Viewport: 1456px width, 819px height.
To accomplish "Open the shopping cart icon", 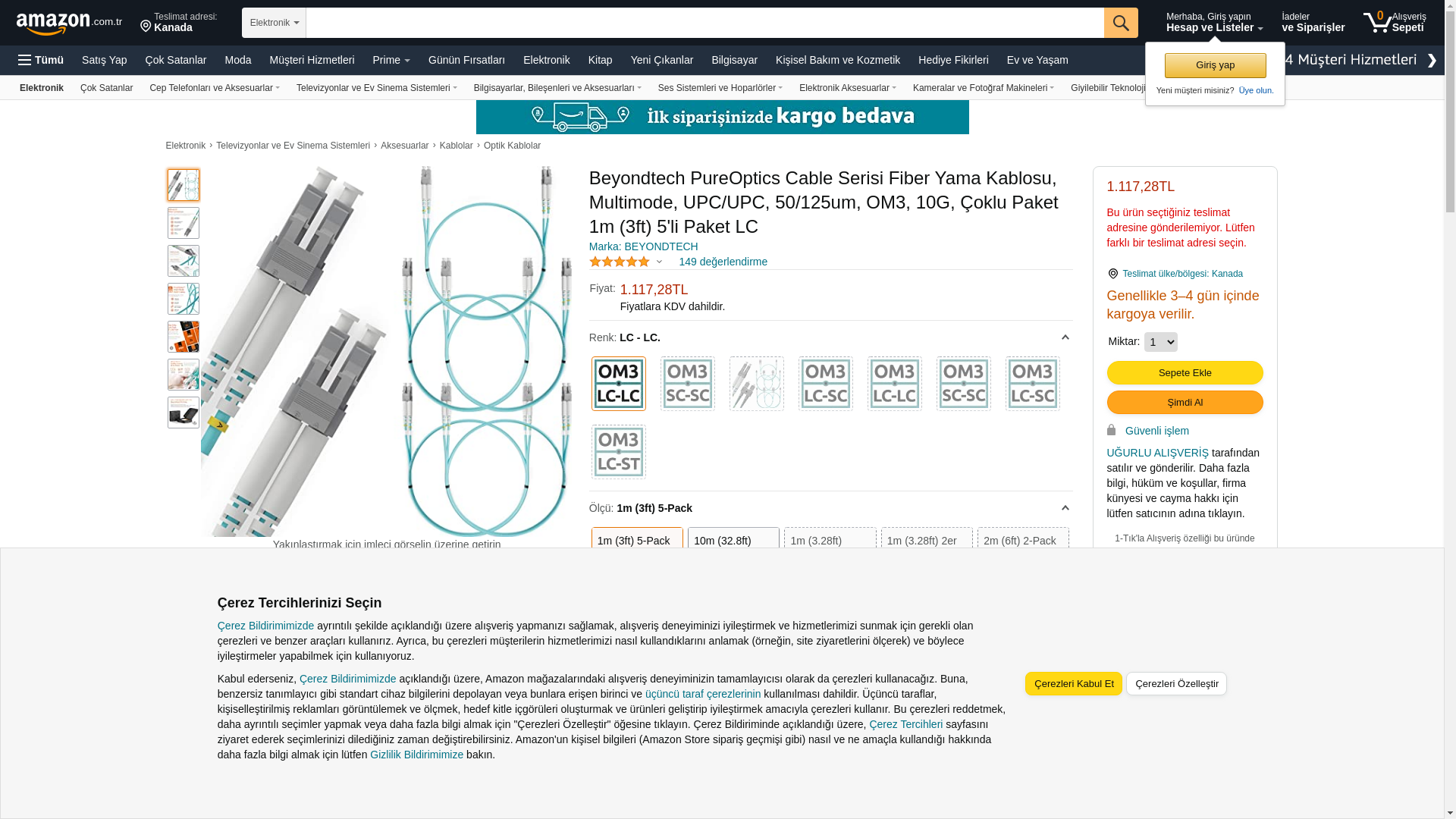I will click(x=1377, y=22).
